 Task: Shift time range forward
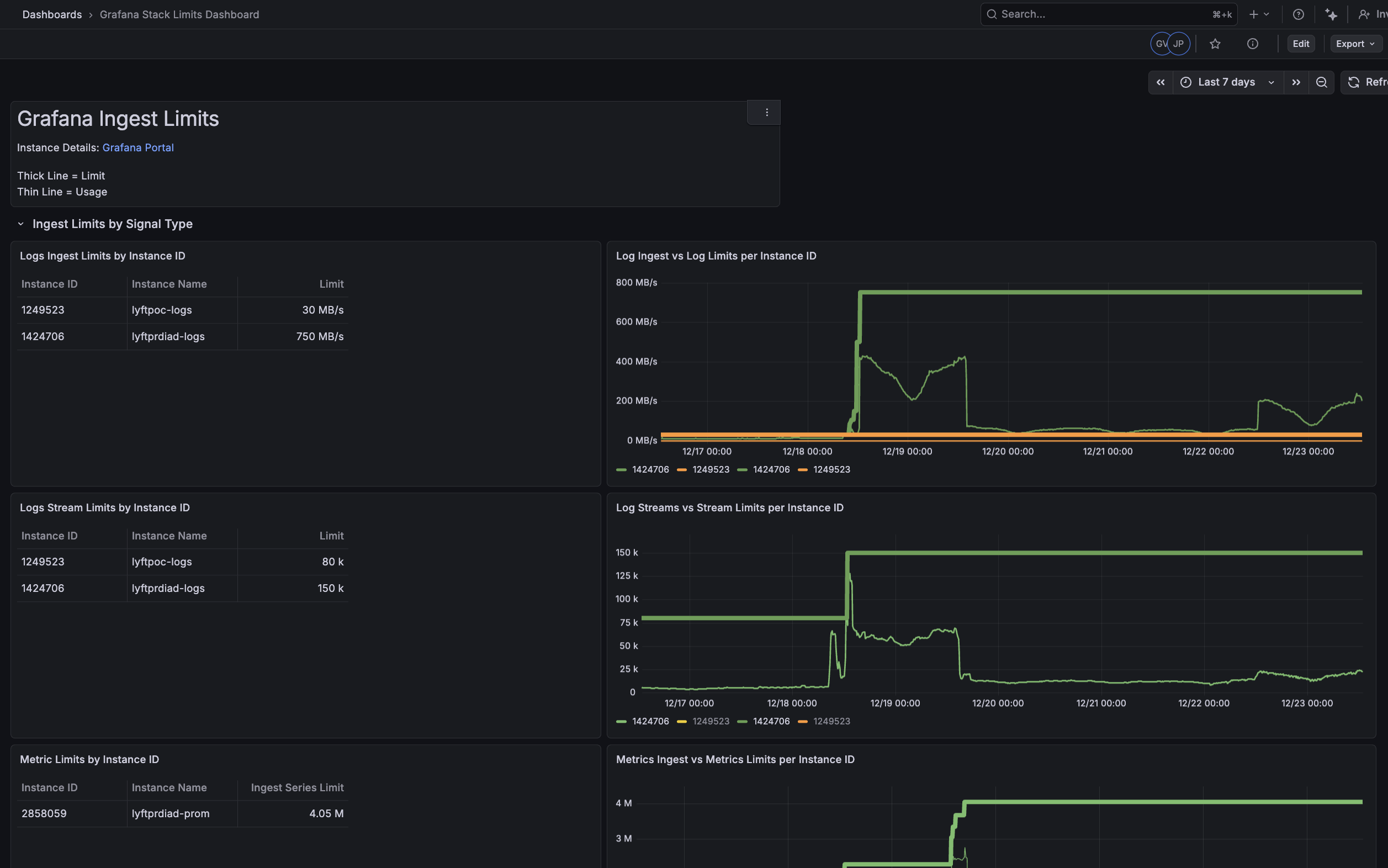[x=1296, y=82]
